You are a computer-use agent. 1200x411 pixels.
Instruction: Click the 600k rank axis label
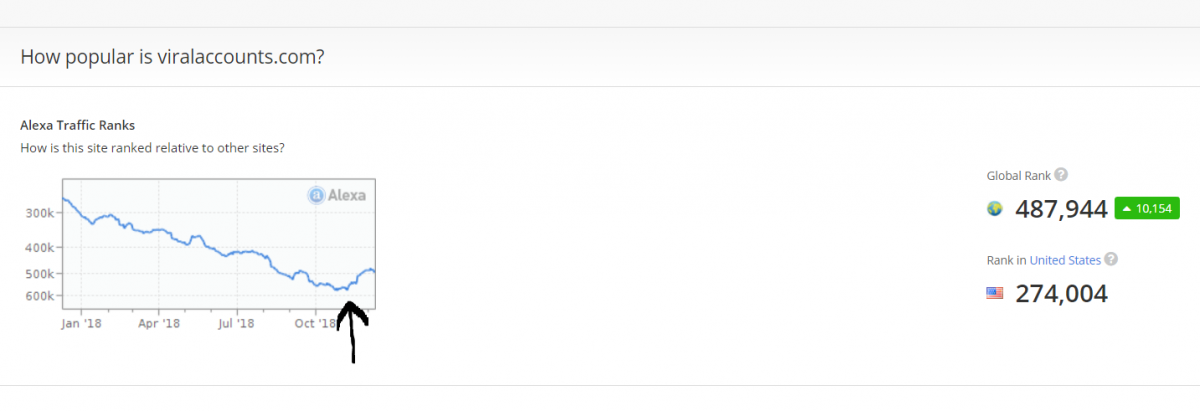pos(40,296)
